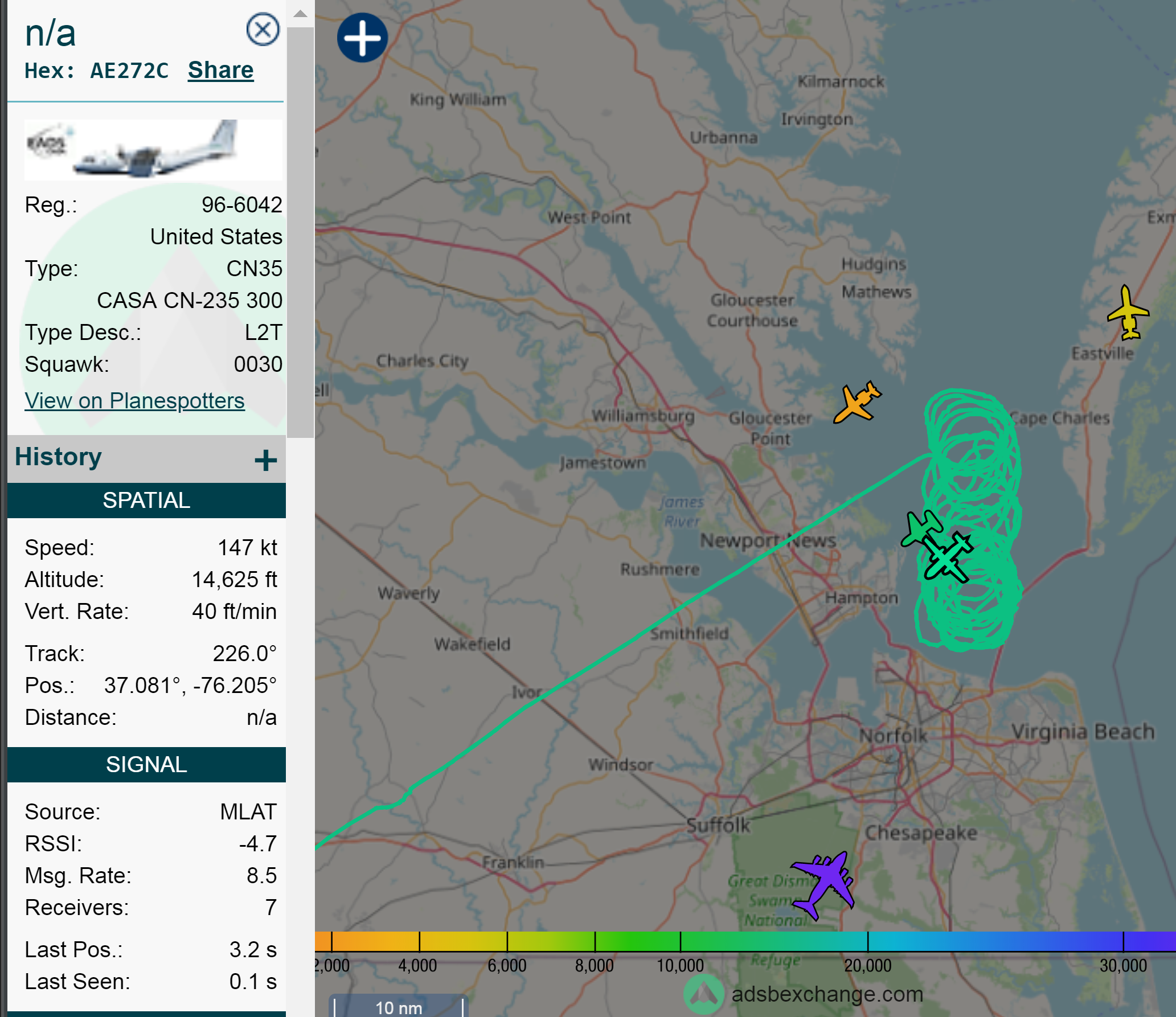Click the 30,000 altitude legend mark
The image size is (1176, 1017).
point(1122,965)
